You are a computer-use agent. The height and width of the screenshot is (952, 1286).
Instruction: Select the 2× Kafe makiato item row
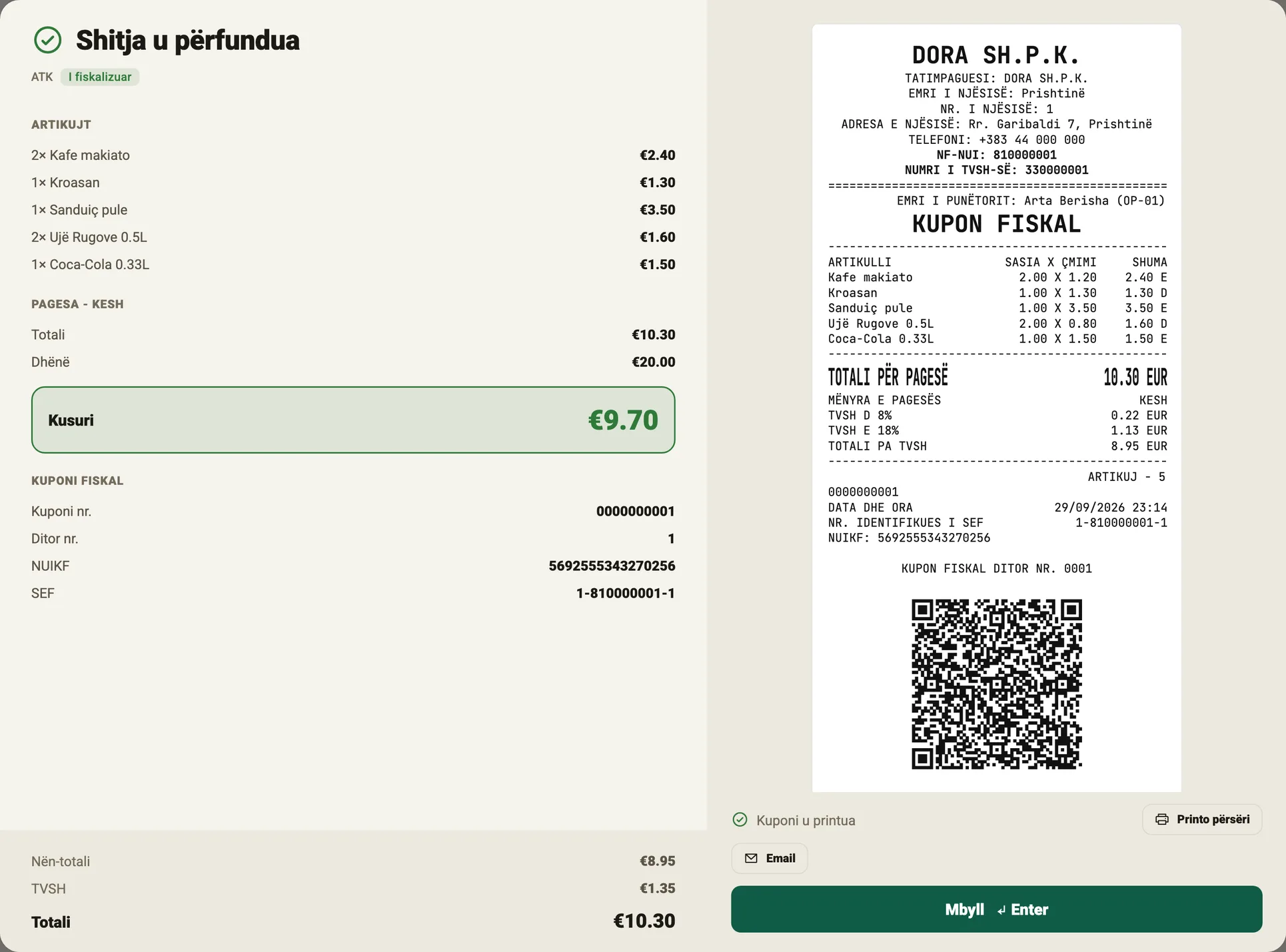coord(353,155)
